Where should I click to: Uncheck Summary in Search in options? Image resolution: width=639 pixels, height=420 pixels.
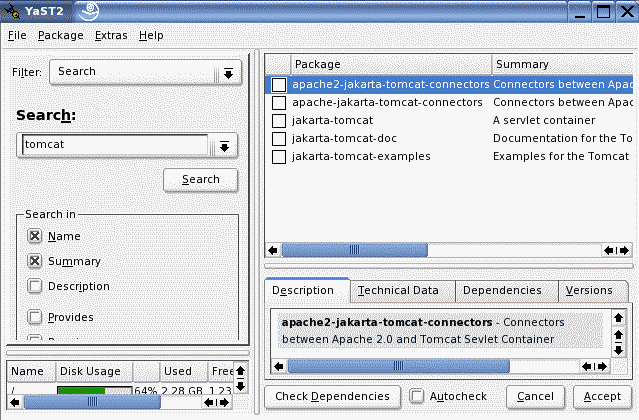(x=35, y=261)
